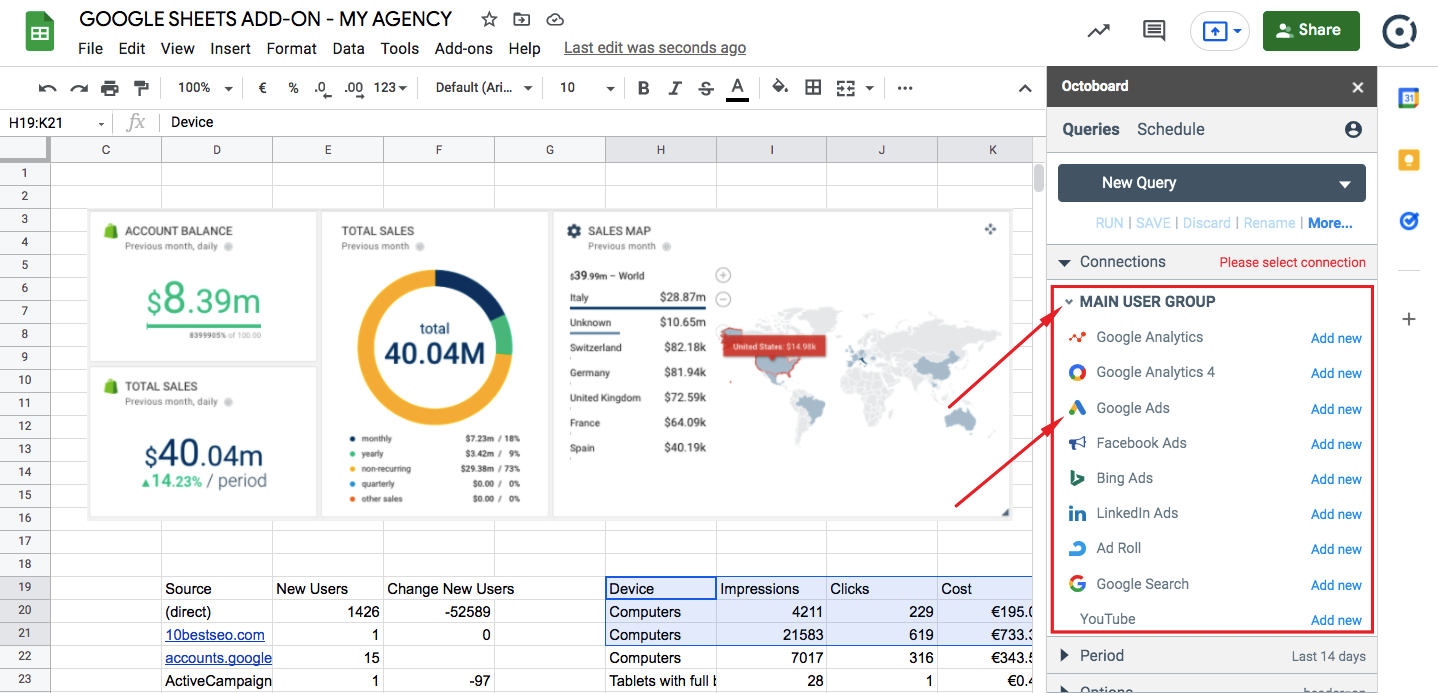The height and width of the screenshot is (693, 1438).
Task: Open the borders tool
Action: point(813,88)
